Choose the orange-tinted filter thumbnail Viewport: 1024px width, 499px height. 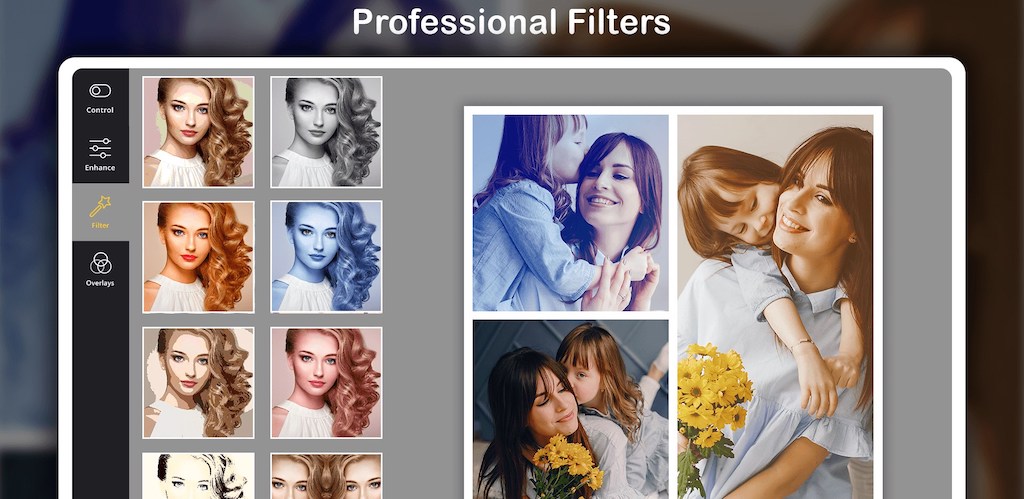click(198, 257)
